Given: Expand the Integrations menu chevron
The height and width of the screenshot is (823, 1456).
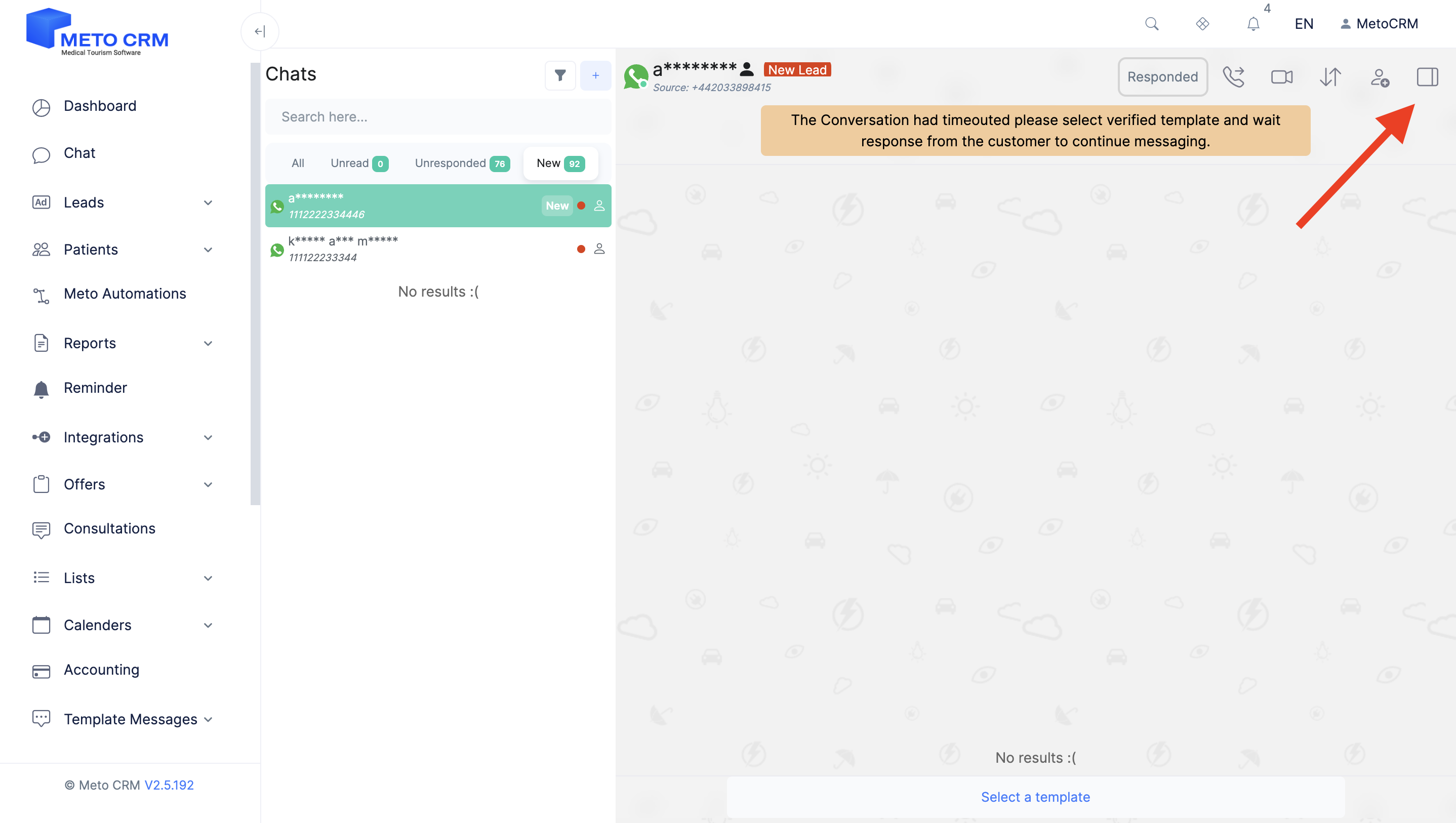Looking at the screenshot, I should [x=208, y=437].
